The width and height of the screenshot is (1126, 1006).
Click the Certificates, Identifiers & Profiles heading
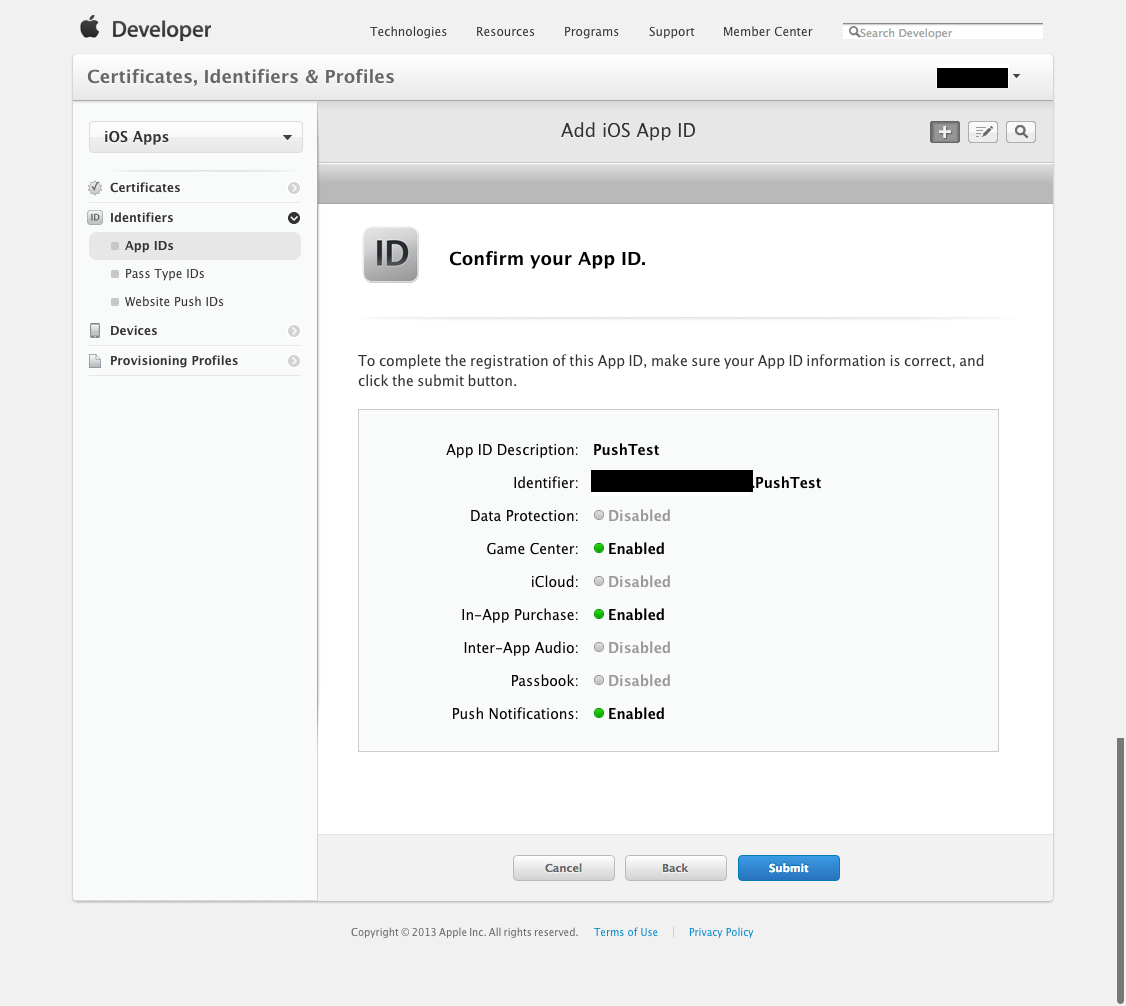tap(241, 77)
